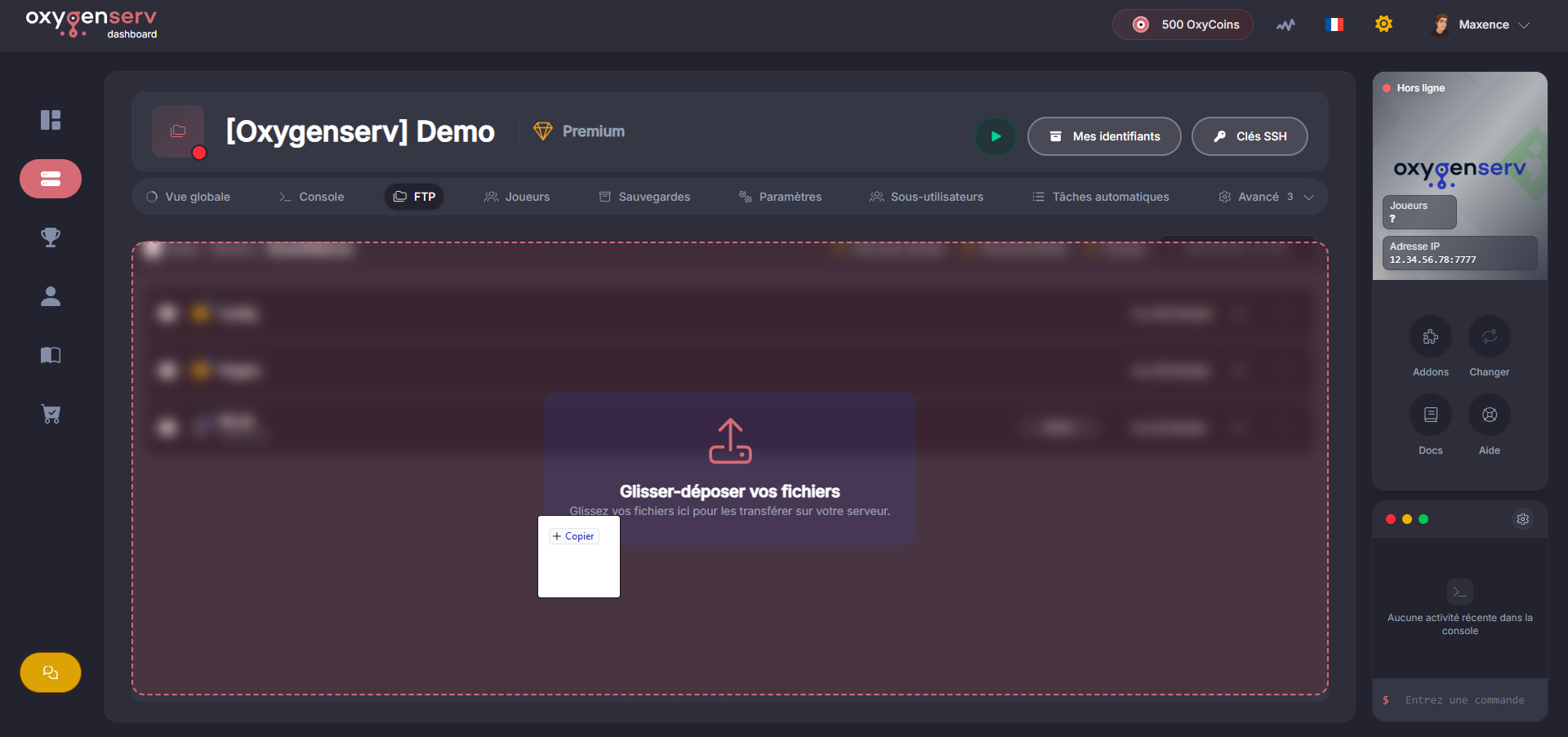Image resolution: width=1568 pixels, height=737 pixels.
Task: Click the Mes identifiants button
Action: tap(1104, 136)
